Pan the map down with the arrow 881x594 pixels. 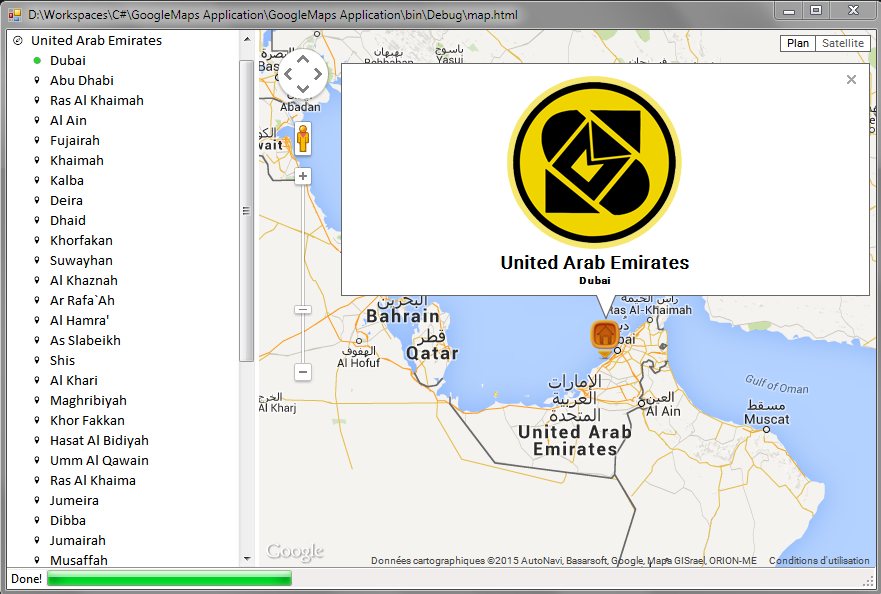303,88
